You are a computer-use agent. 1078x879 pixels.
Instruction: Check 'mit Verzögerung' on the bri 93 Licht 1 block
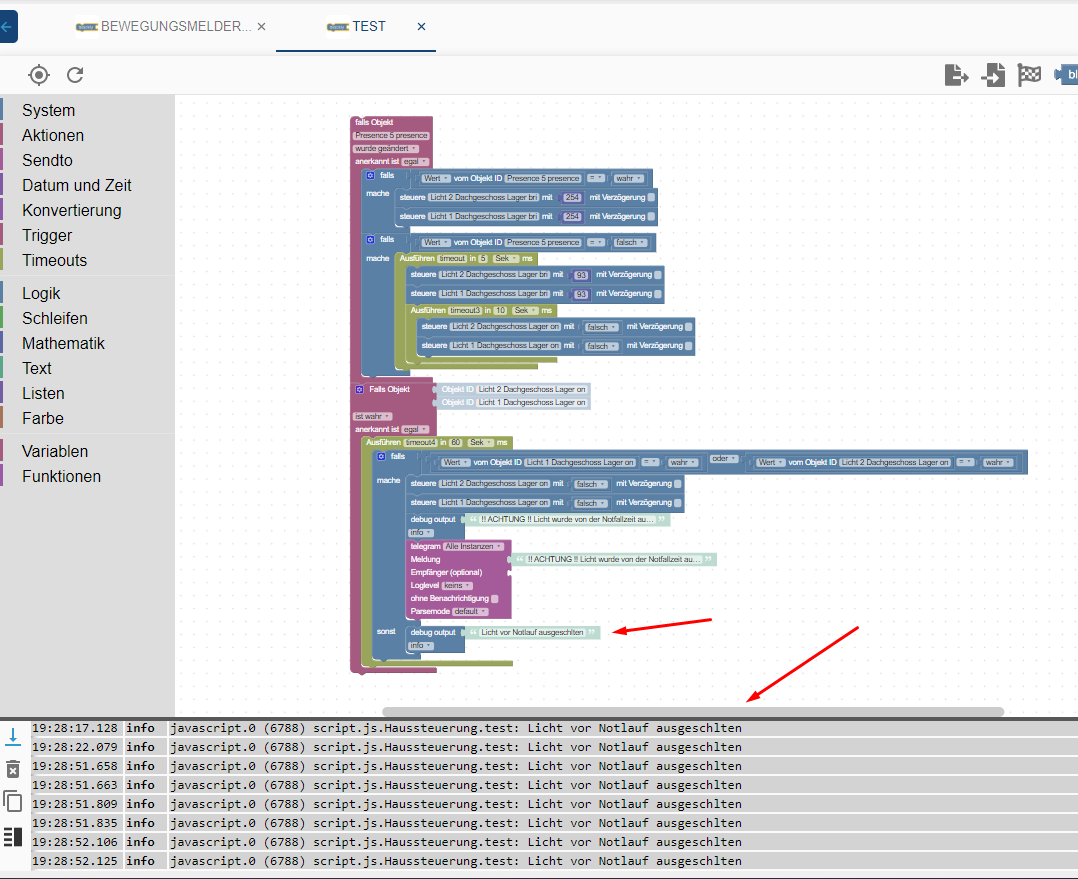(x=657, y=294)
